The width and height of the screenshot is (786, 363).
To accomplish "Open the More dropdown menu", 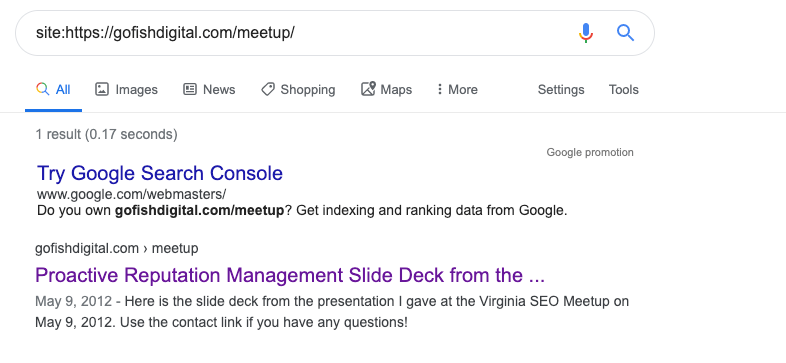I will tap(457, 89).
